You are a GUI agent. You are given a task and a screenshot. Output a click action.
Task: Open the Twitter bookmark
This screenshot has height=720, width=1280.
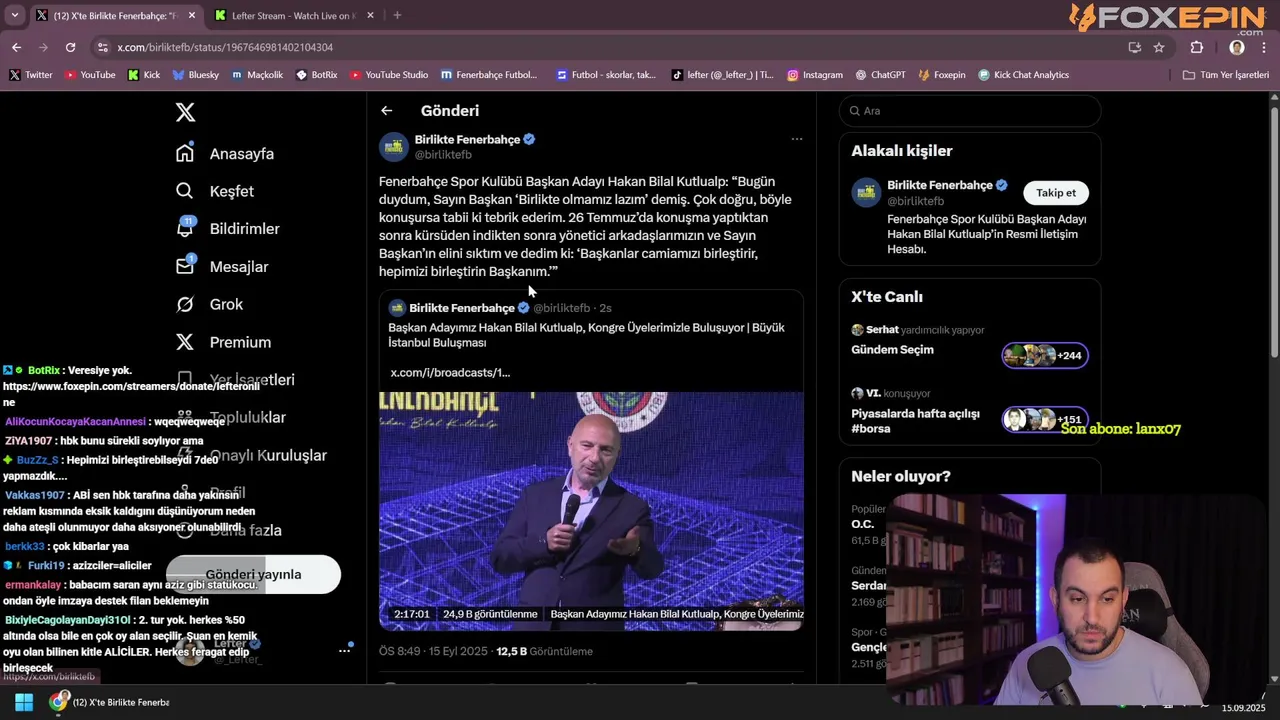(x=30, y=75)
